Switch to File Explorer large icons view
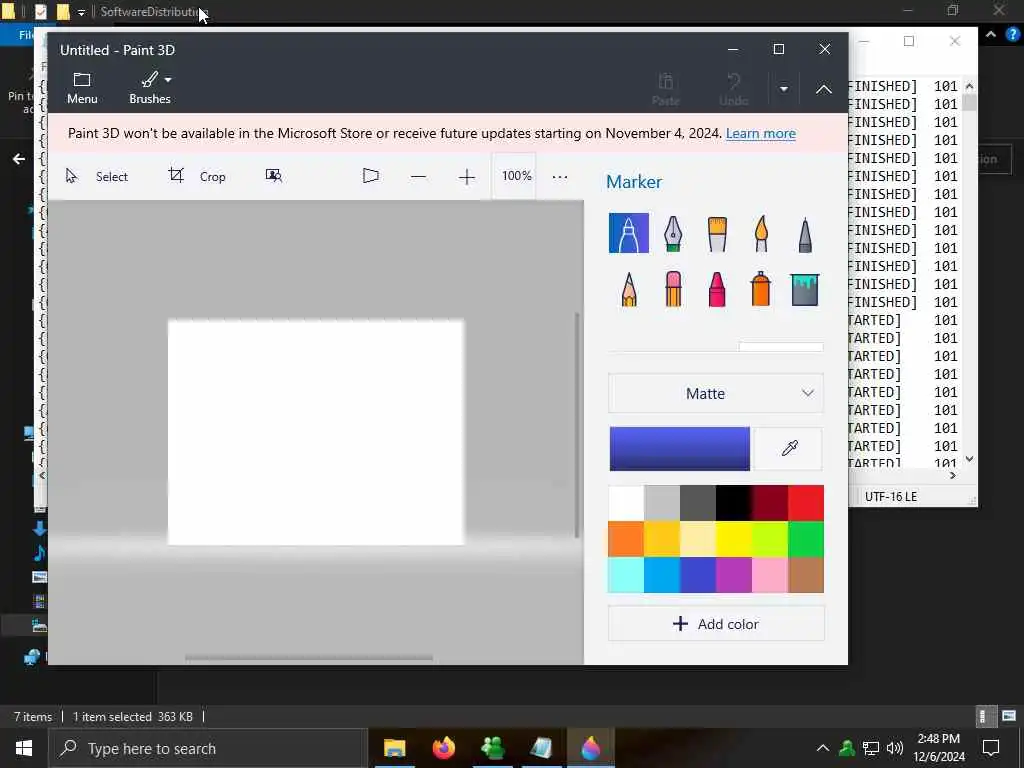 tap(1009, 716)
